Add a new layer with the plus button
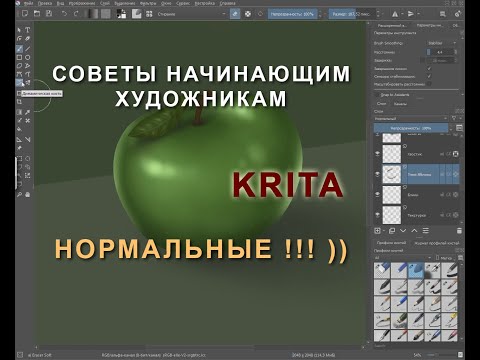The width and height of the screenshot is (480, 360). point(378,231)
